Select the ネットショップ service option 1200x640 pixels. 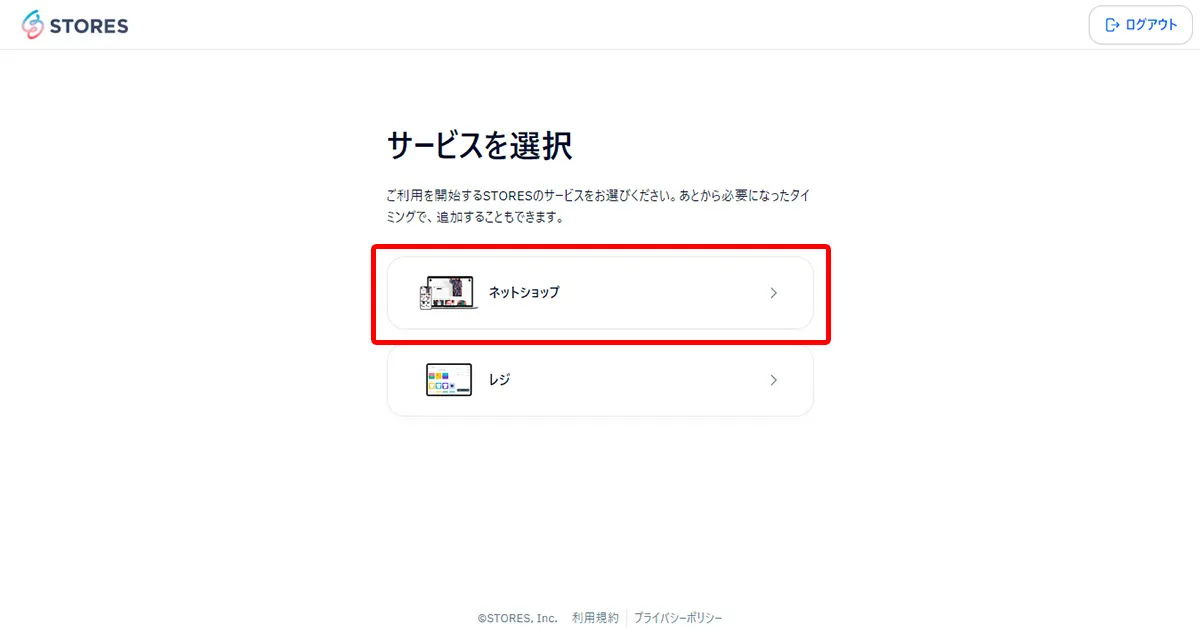coord(600,293)
